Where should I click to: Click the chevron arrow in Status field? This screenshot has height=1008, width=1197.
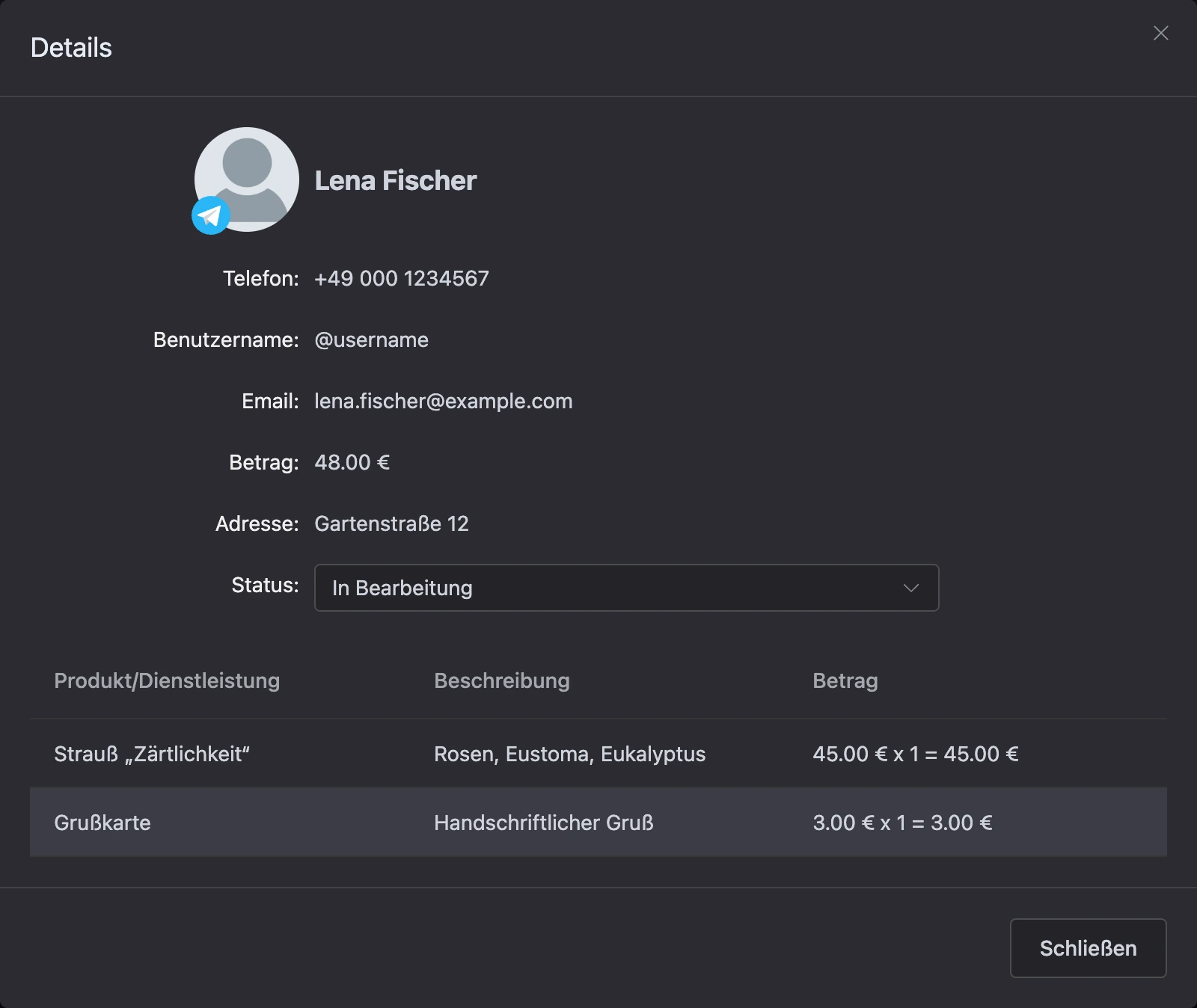point(910,588)
